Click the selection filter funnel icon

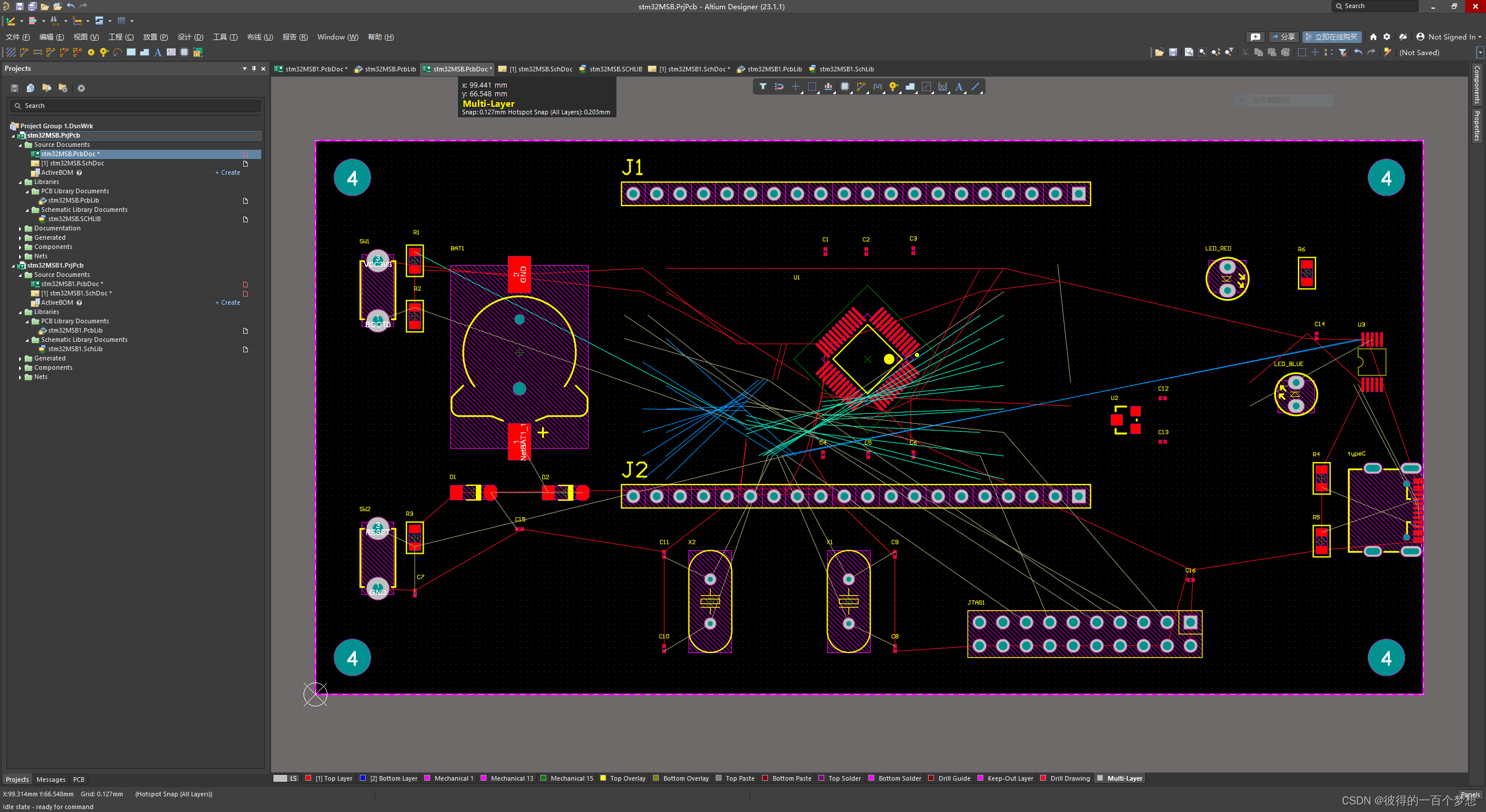763,87
